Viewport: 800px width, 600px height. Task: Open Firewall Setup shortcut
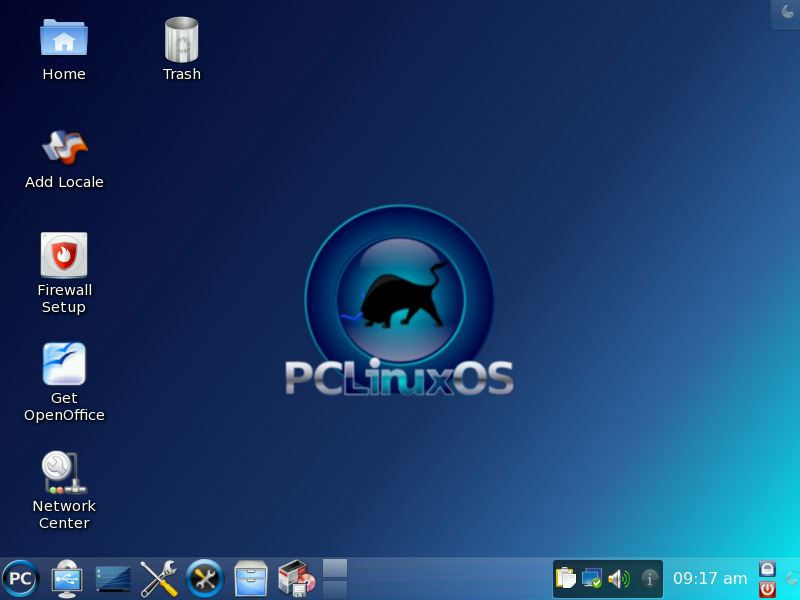[x=64, y=256]
